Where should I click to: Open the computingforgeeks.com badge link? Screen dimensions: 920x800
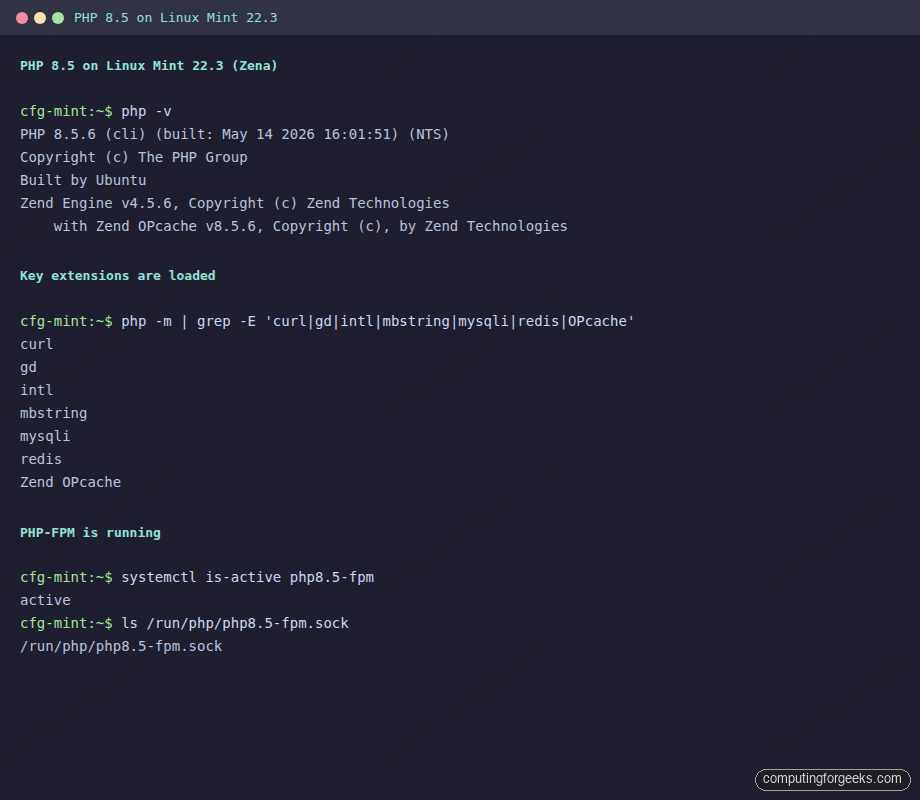tap(832, 779)
